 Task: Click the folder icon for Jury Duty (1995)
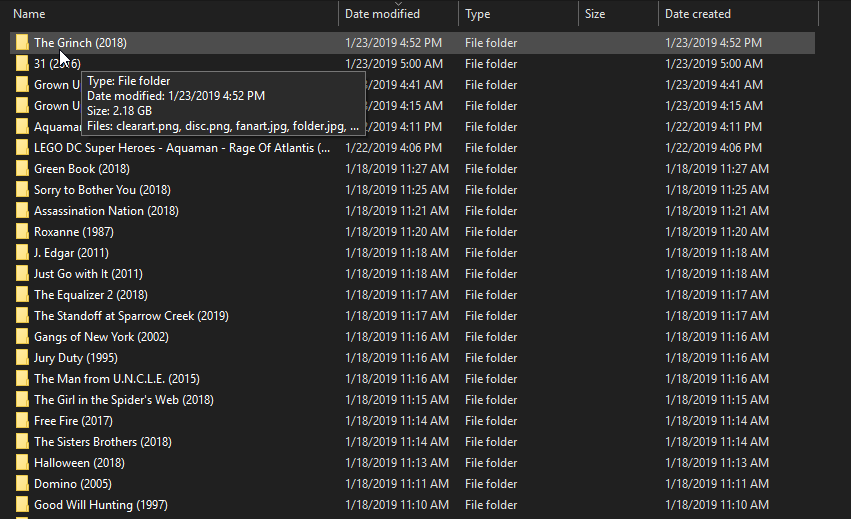click(22, 358)
